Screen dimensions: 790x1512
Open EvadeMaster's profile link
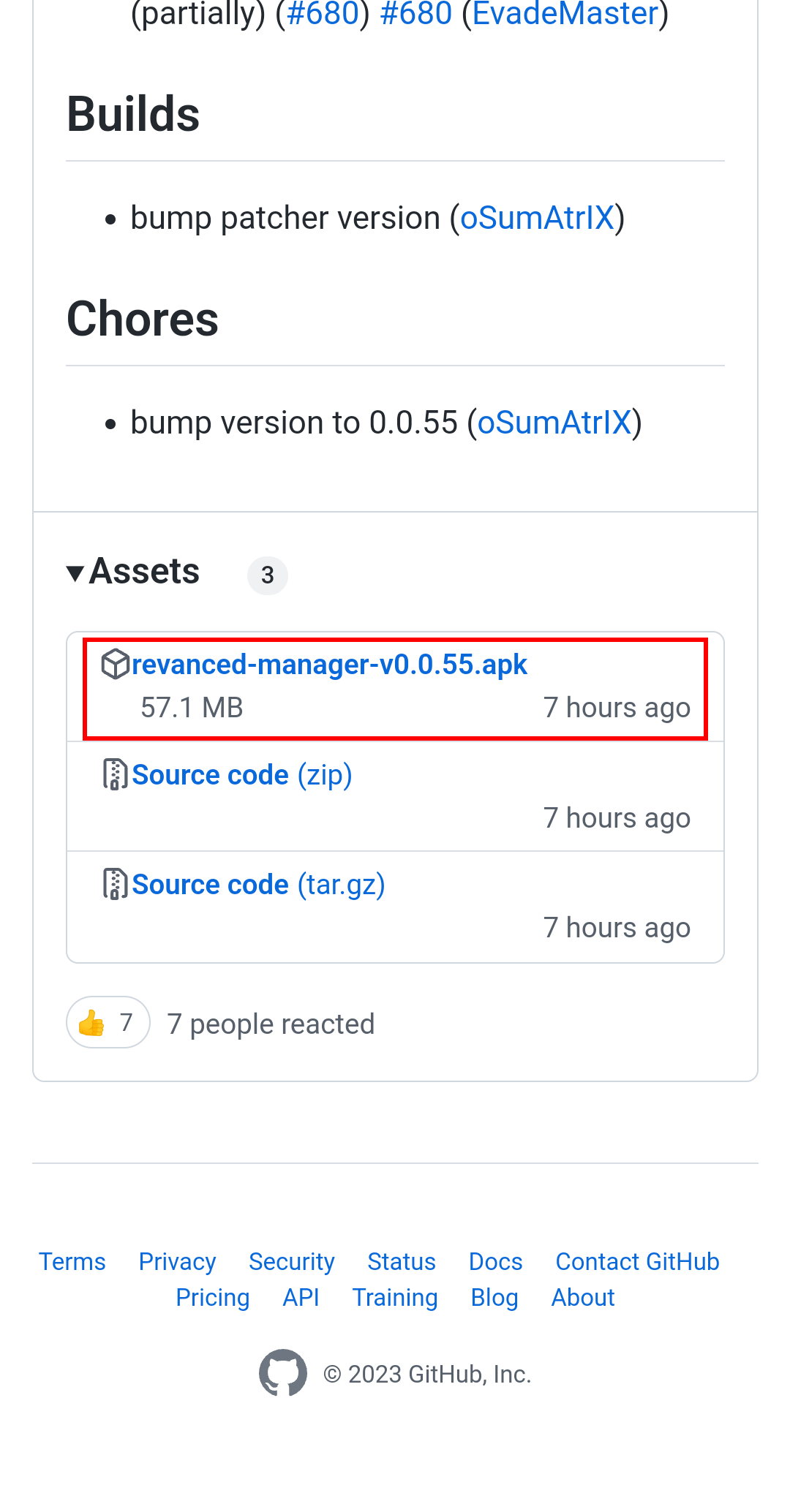pos(565,15)
